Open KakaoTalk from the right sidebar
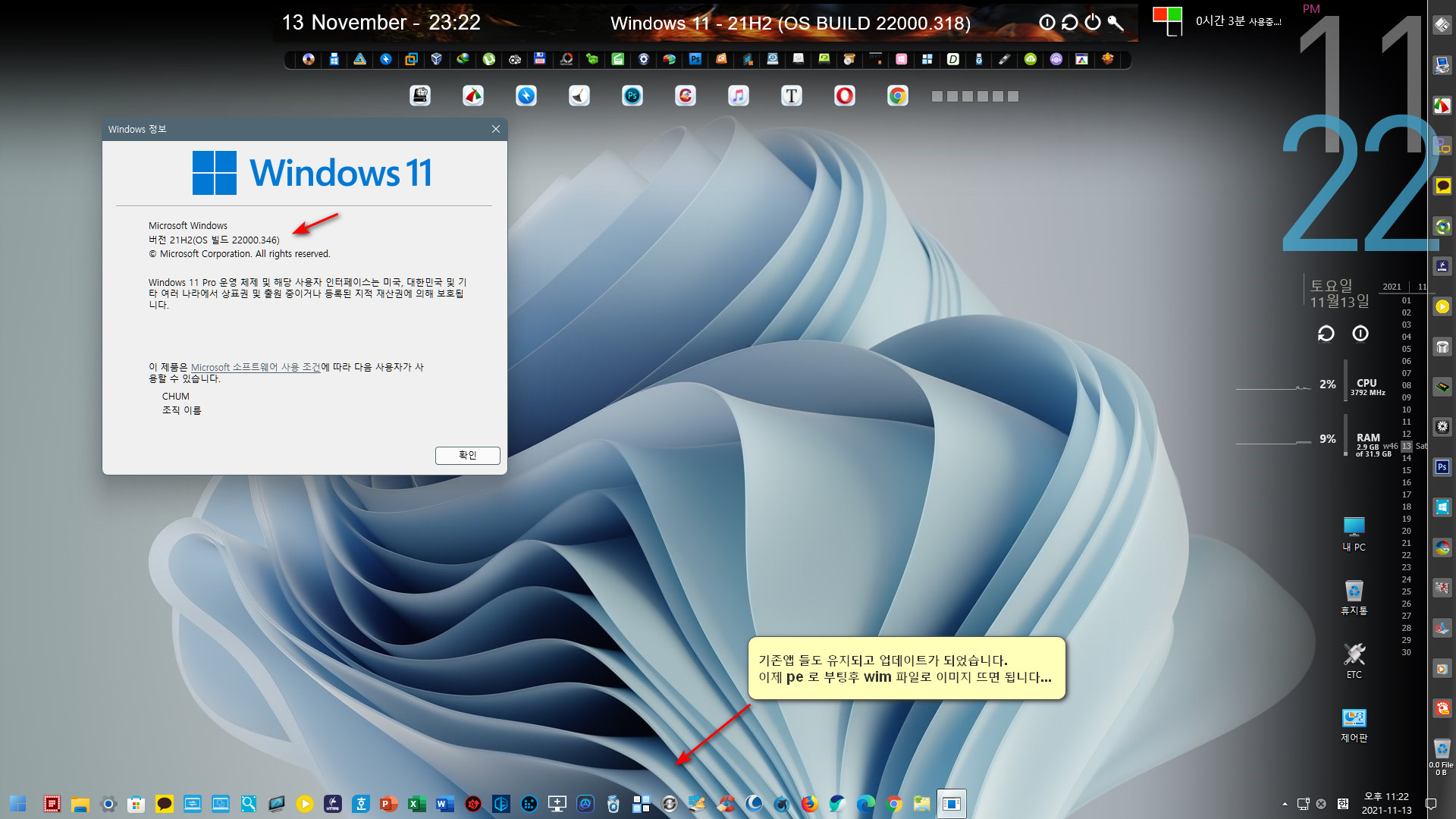Image resolution: width=1456 pixels, height=819 pixels. coord(1442,186)
